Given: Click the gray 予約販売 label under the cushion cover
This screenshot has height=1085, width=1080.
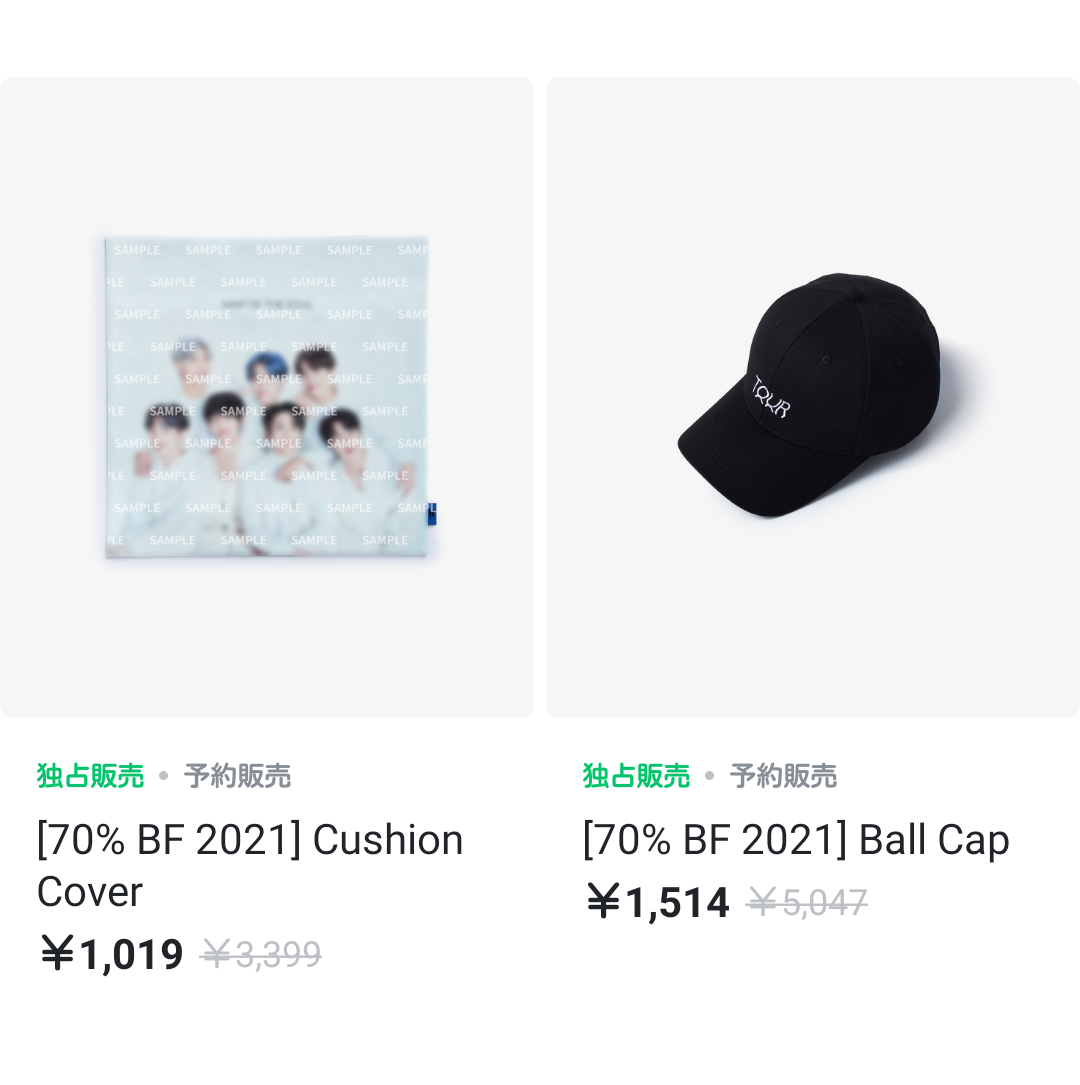Looking at the screenshot, I should (x=237, y=776).
